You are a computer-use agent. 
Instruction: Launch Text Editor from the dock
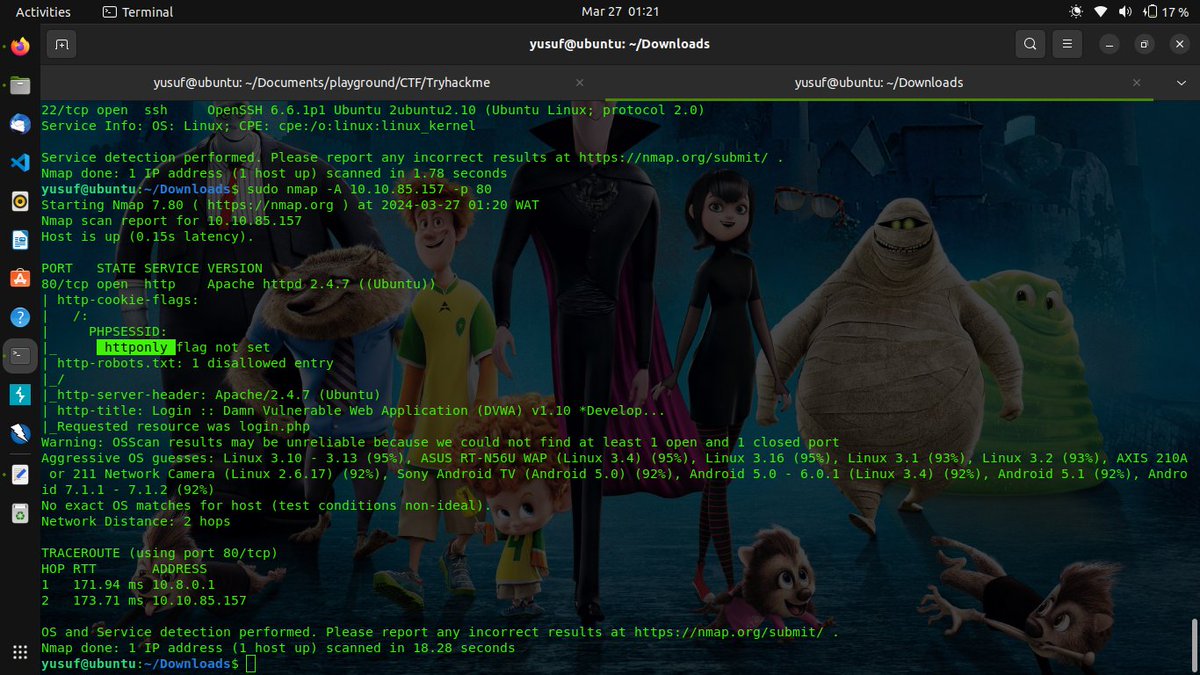pyautogui.click(x=20, y=475)
